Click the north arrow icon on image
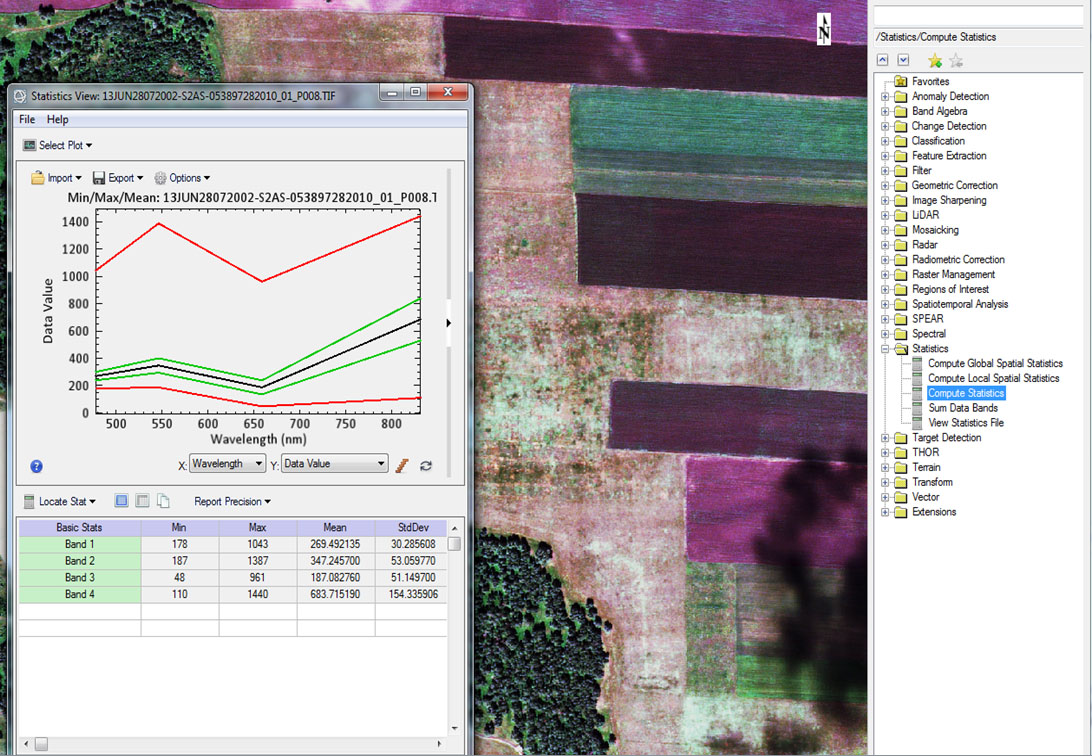The width and height of the screenshot is (1092, 756). (x=824, y=29)
